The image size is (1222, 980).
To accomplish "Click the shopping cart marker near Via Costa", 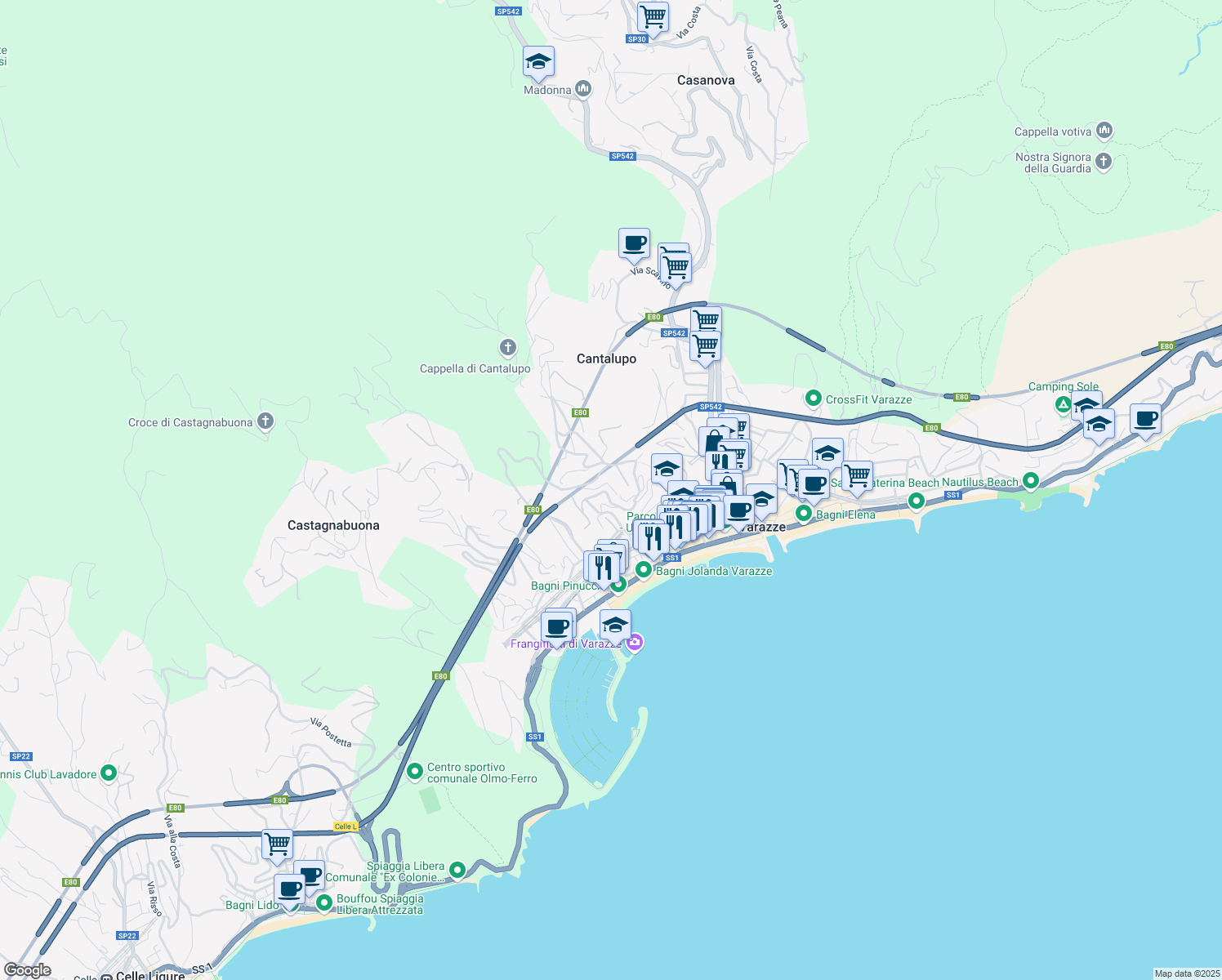I will click(x=653, y=16).
